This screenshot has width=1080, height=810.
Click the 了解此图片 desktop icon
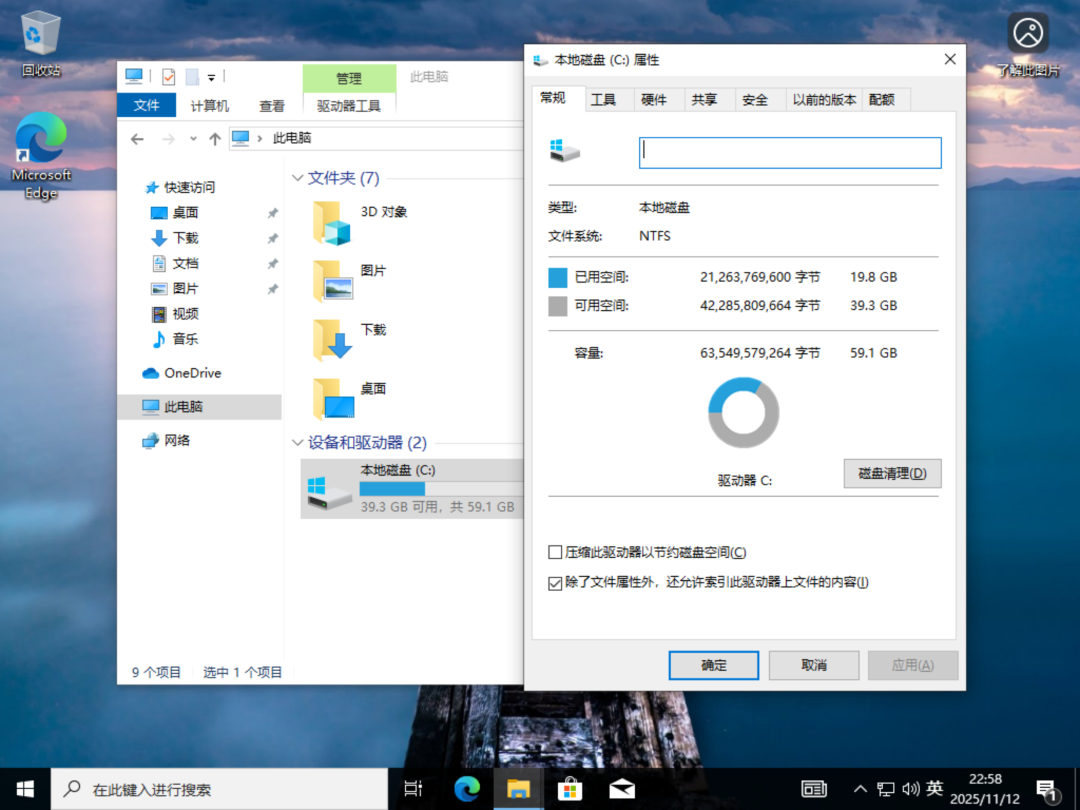click(1028, 45)
